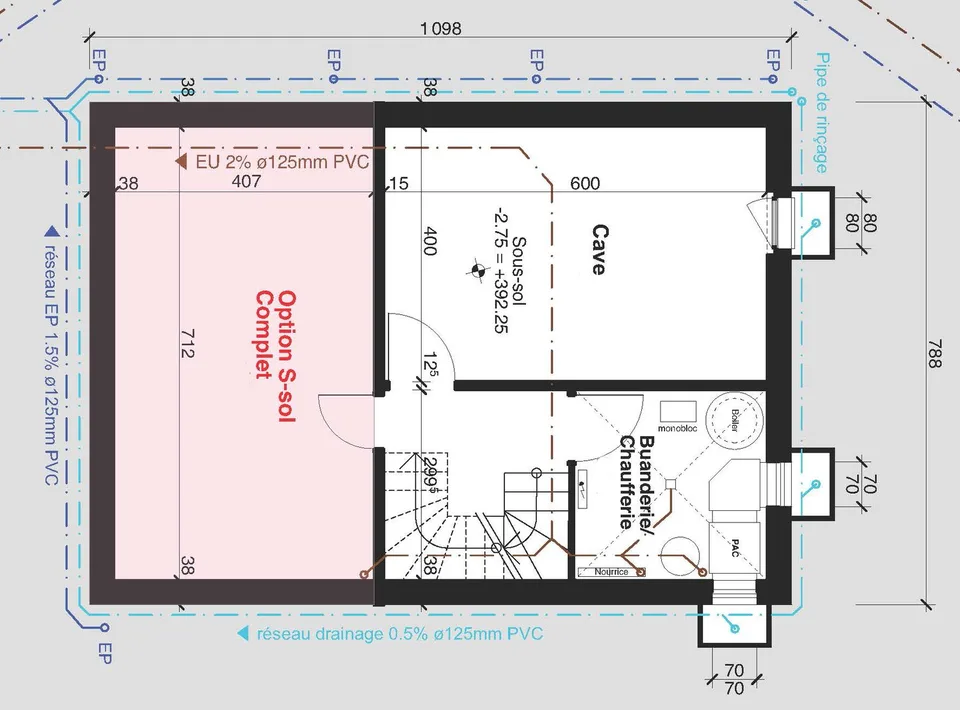Select the 'Sous-sol -2.75 = +392.25' level text

tap(509, 270)
